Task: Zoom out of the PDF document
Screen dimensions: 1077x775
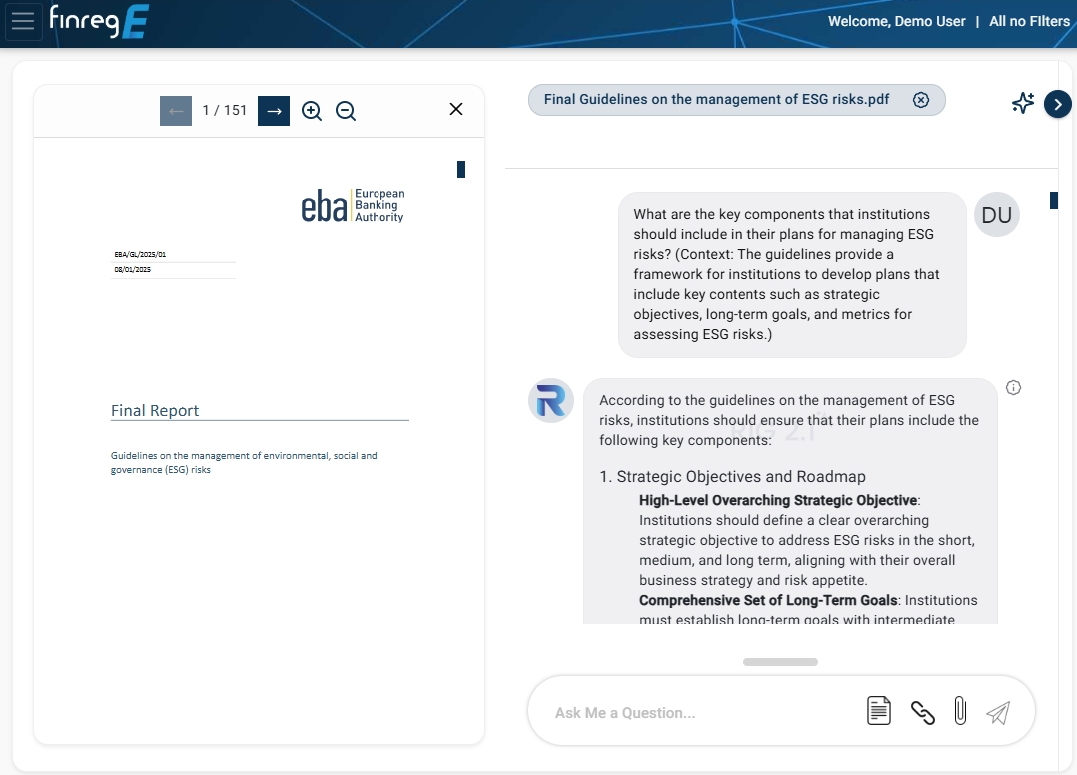Action: 346,111
